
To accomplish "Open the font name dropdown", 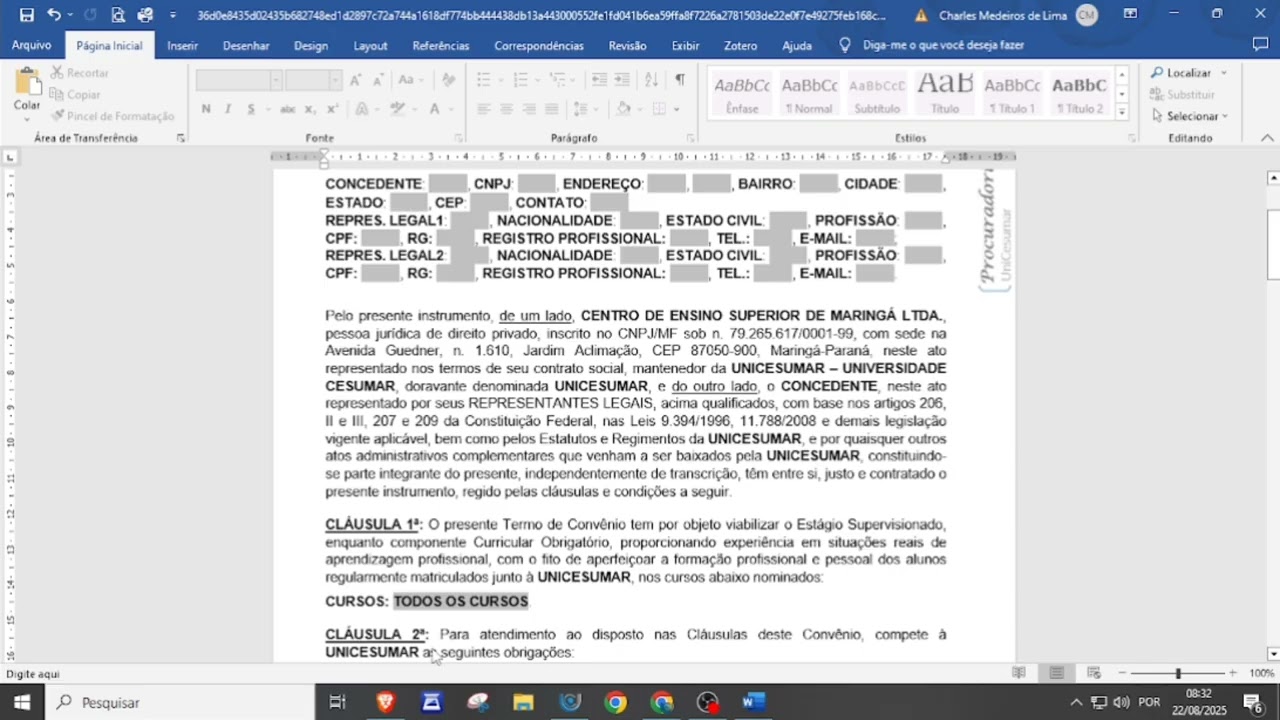I will point(276,81).
